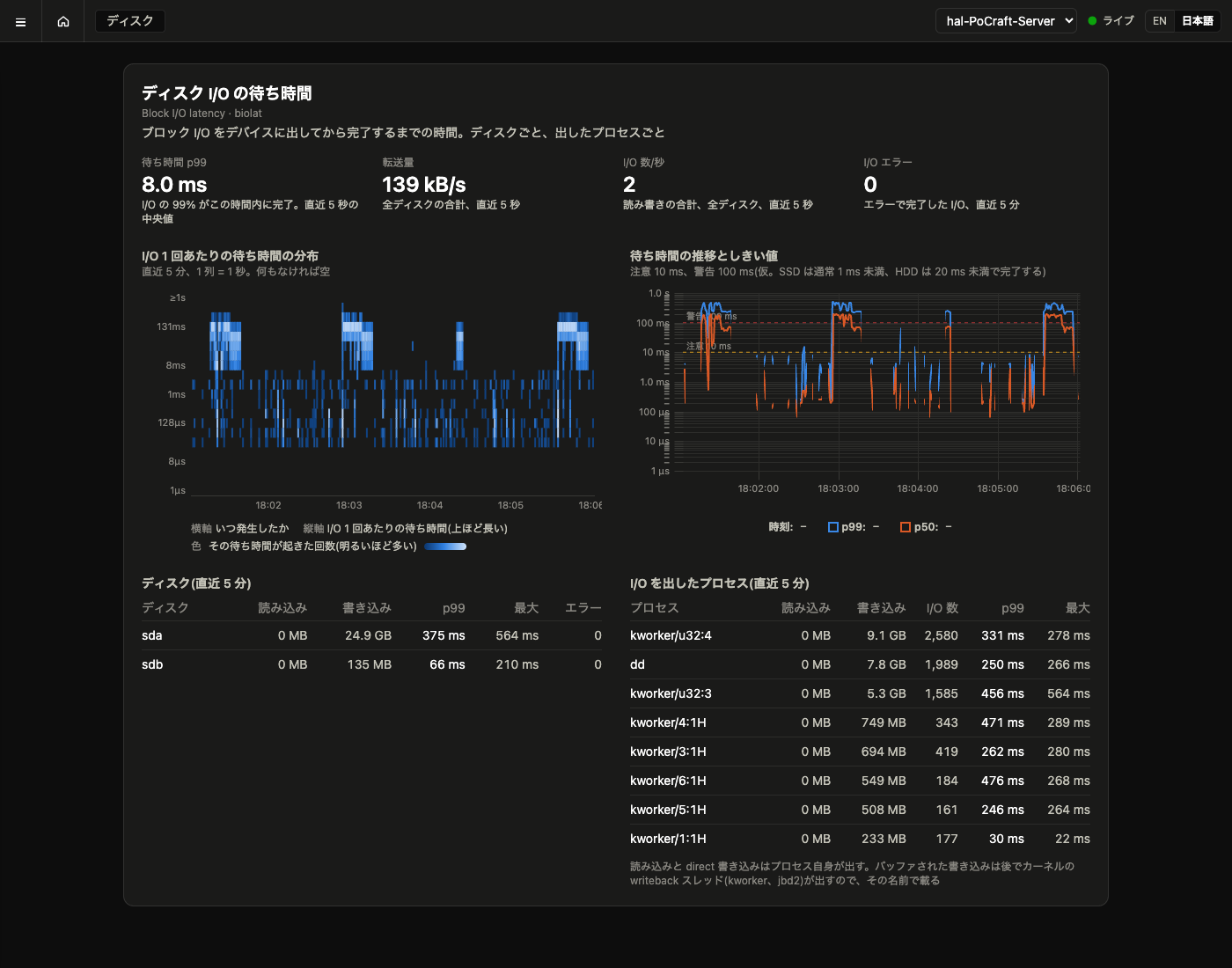Click the heatmap color scale gradient bar
This screenshot has width=1232, height=968.
pyautogui.click(x=445, y=546)
